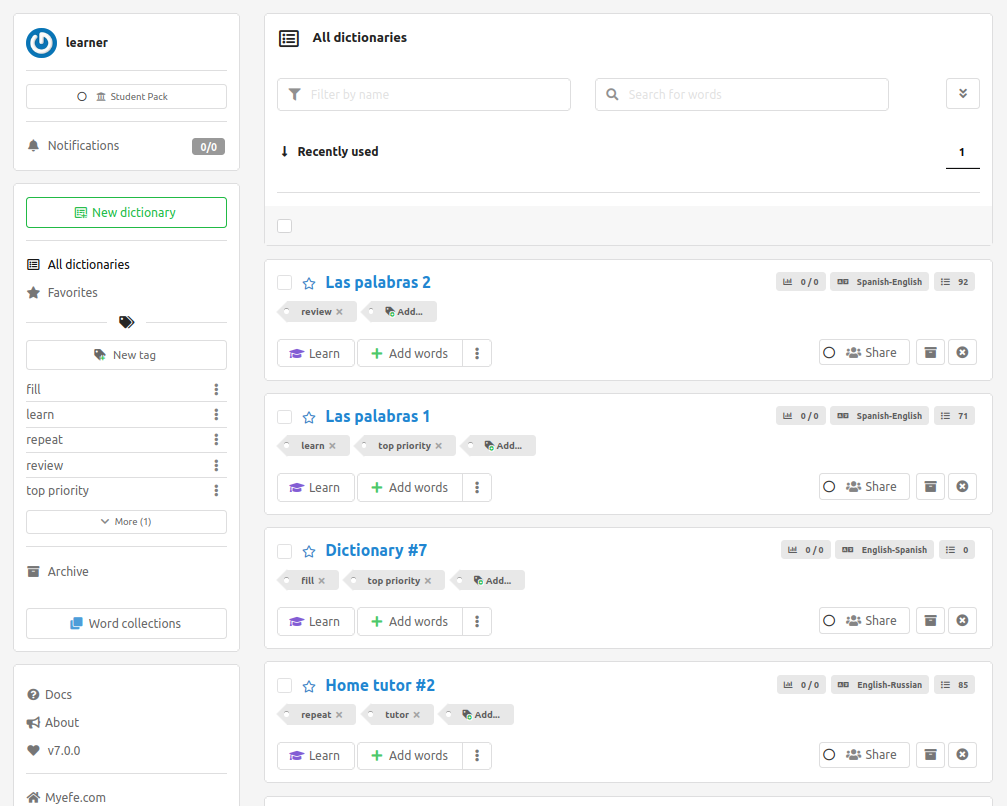Expand the double-chevron filter options
The width and height of the screenshot is (1007, 806).
click(x=962, y=94)
